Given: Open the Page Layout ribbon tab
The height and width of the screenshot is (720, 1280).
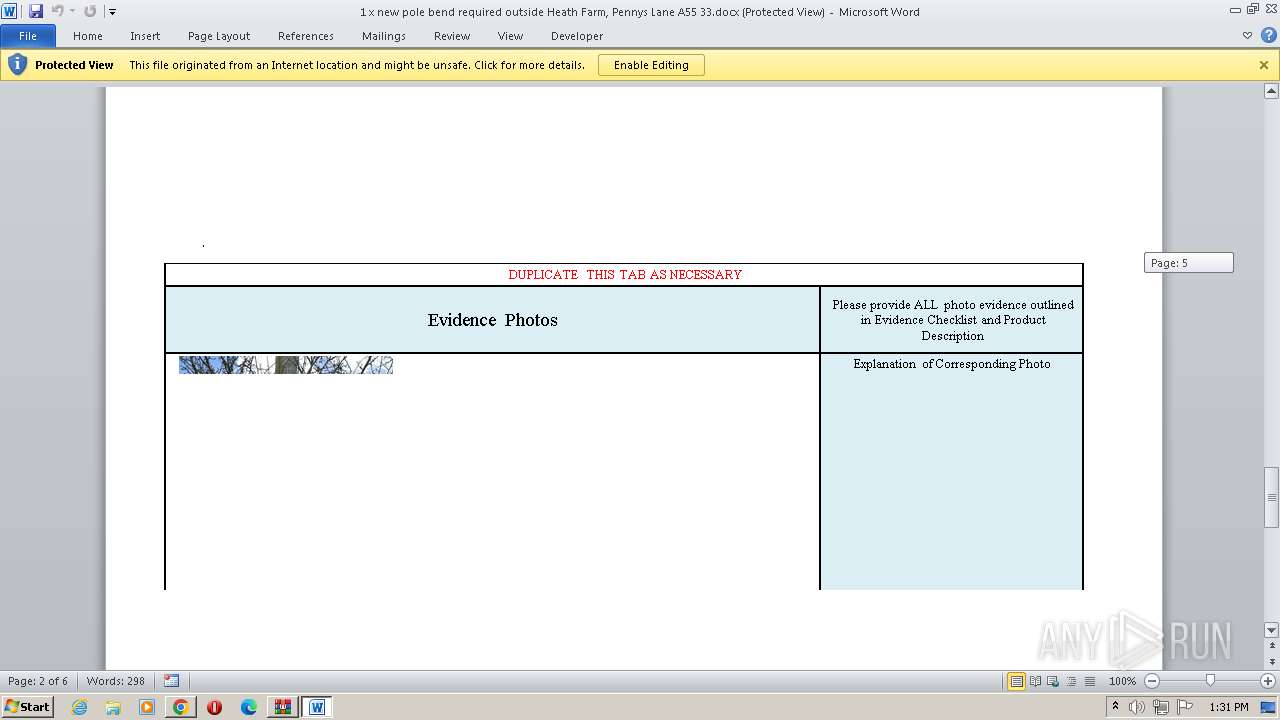Looking at the screenshot, I should point(219,36).
